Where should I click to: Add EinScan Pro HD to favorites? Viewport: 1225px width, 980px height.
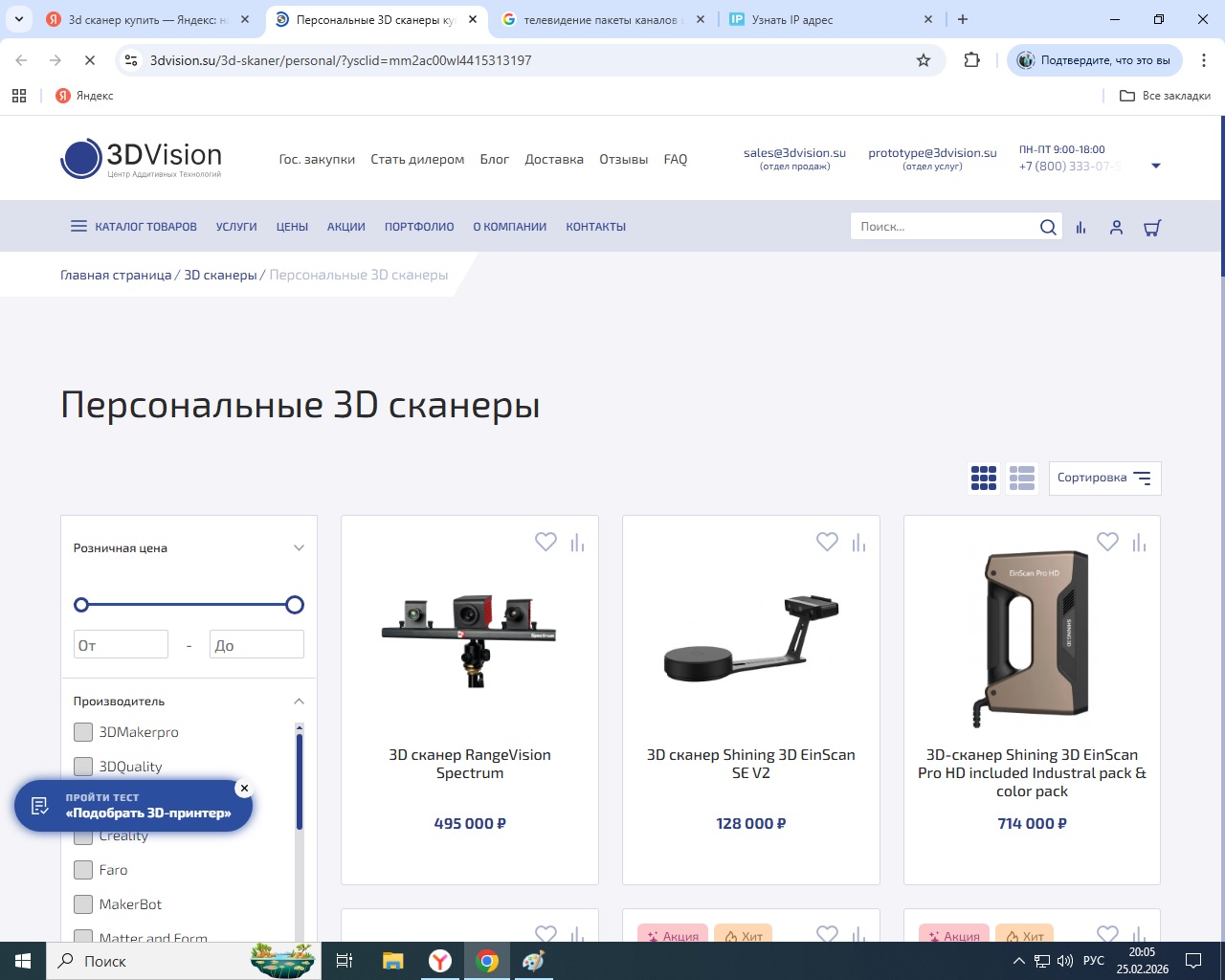(x=1107, y=542)
